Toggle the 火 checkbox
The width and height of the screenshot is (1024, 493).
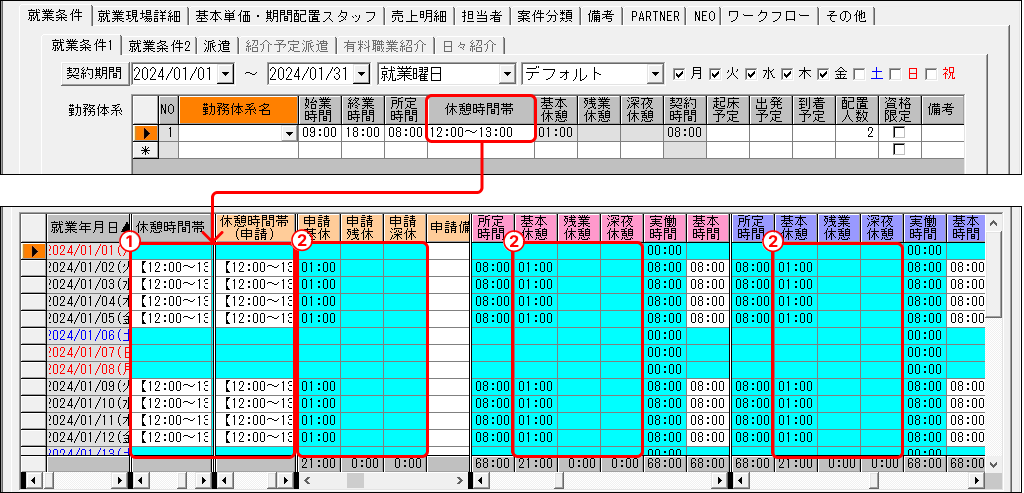click(716, 73)
